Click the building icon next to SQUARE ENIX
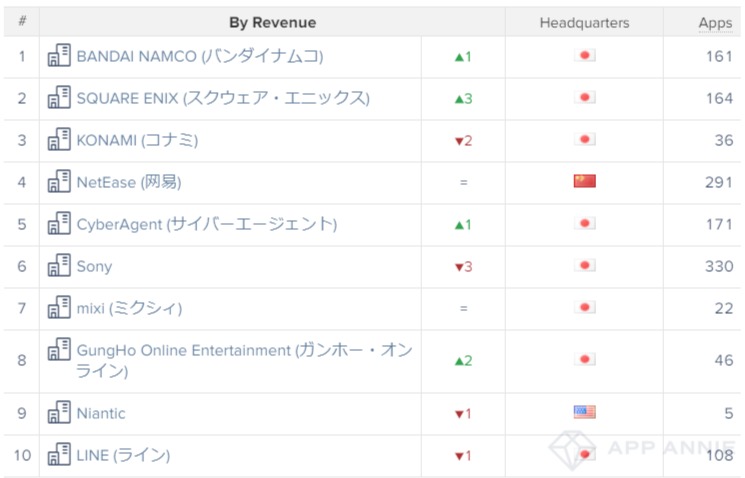This screenshot has width=745, height=478. point(59,97)
